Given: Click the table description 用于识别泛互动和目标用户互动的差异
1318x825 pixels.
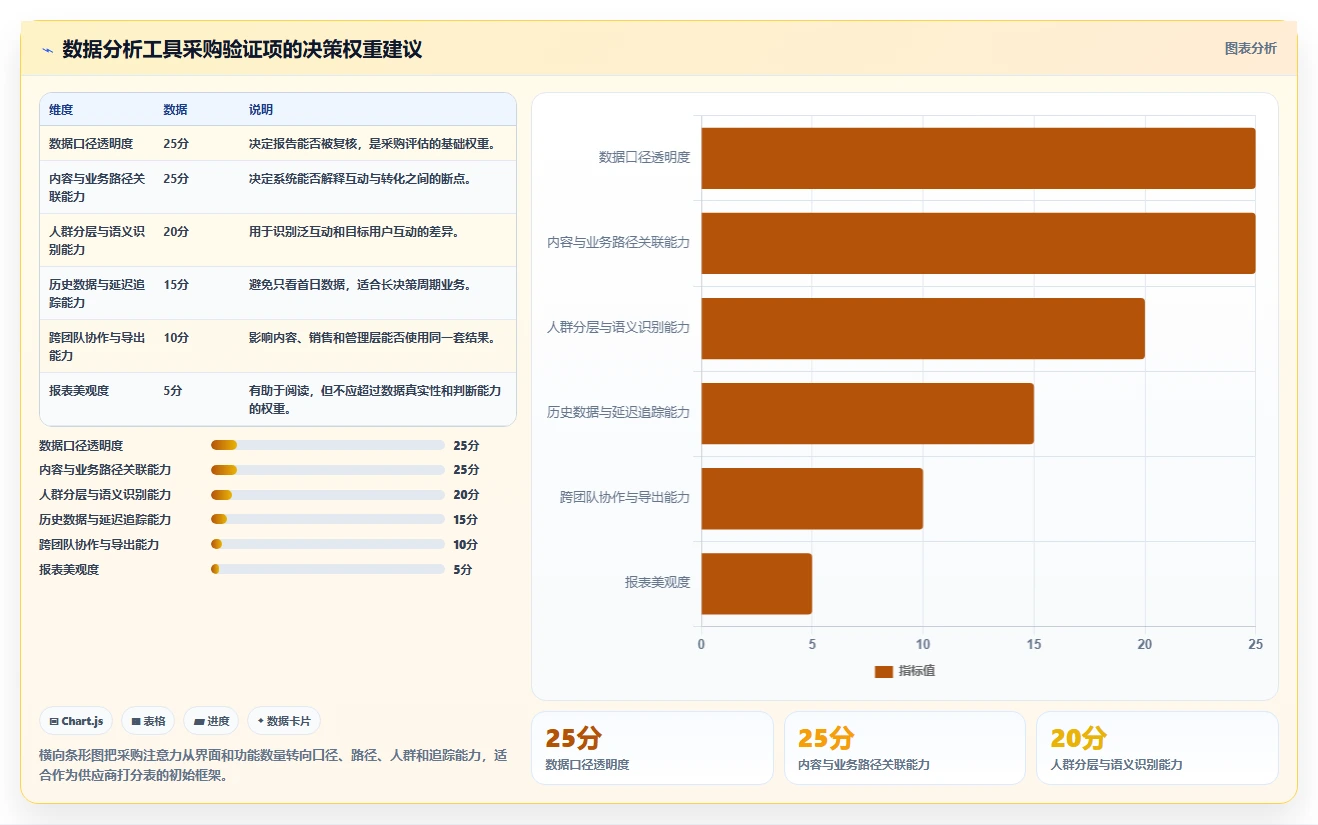Looking at the screenshot, I should point(354,232).
